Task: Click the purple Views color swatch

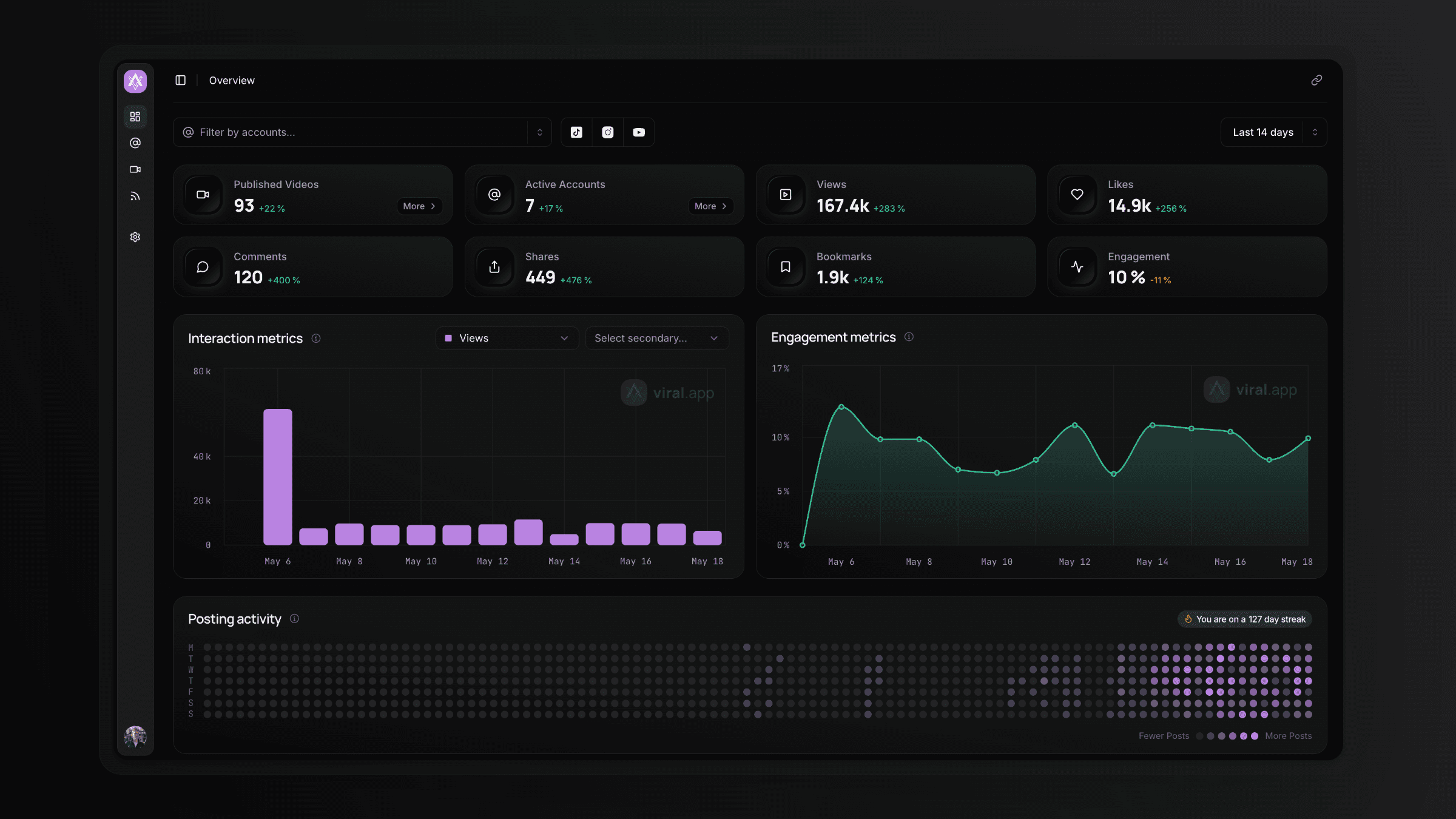Action: tap(448, 339)
